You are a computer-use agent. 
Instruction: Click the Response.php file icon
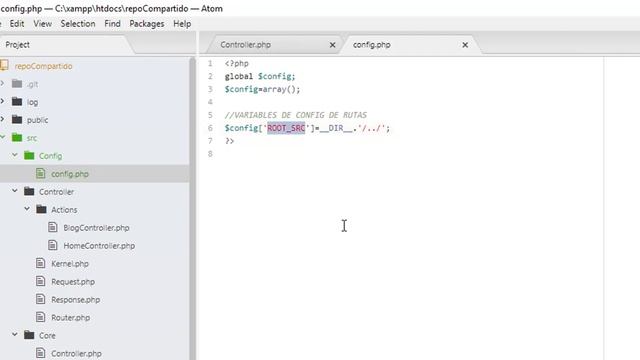point(40,299)
